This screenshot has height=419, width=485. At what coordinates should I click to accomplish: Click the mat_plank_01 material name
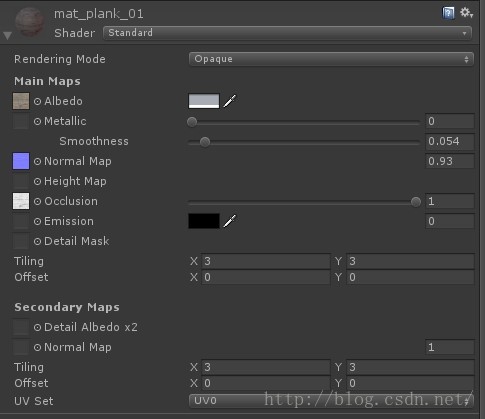click(x=99, y=14)
